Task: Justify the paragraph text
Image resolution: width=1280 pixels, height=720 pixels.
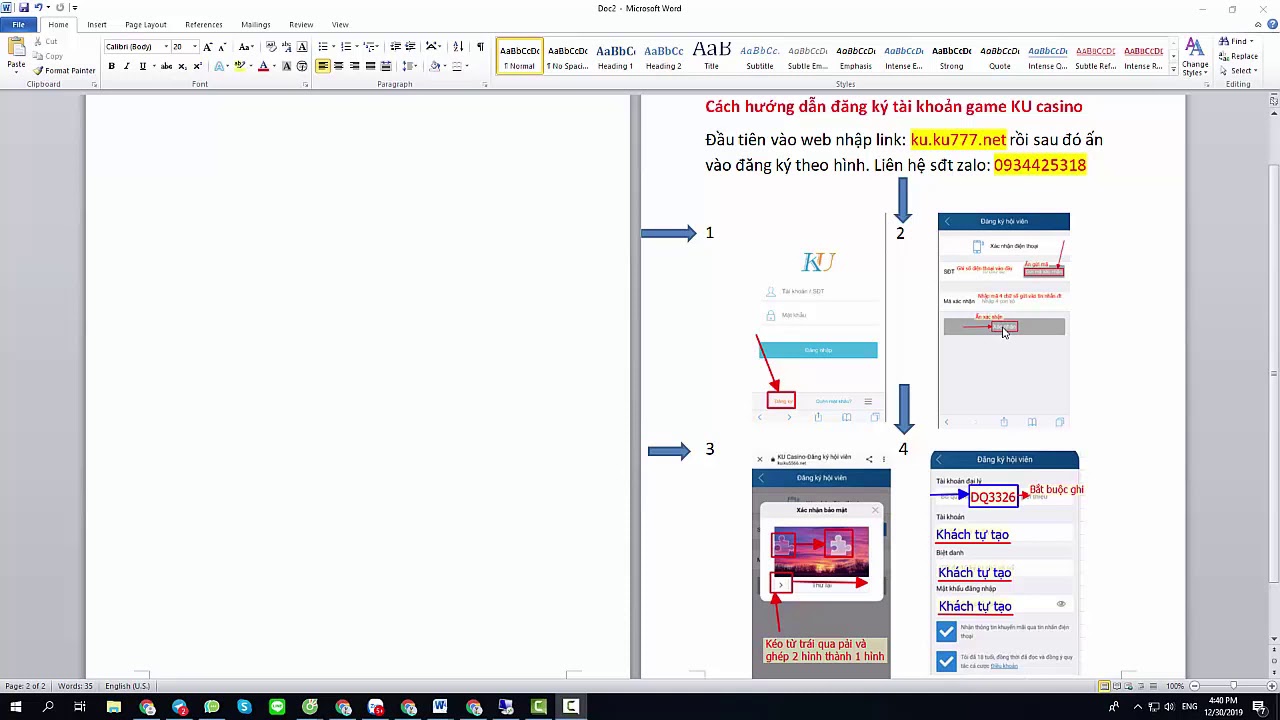Action: pos(370,66)
